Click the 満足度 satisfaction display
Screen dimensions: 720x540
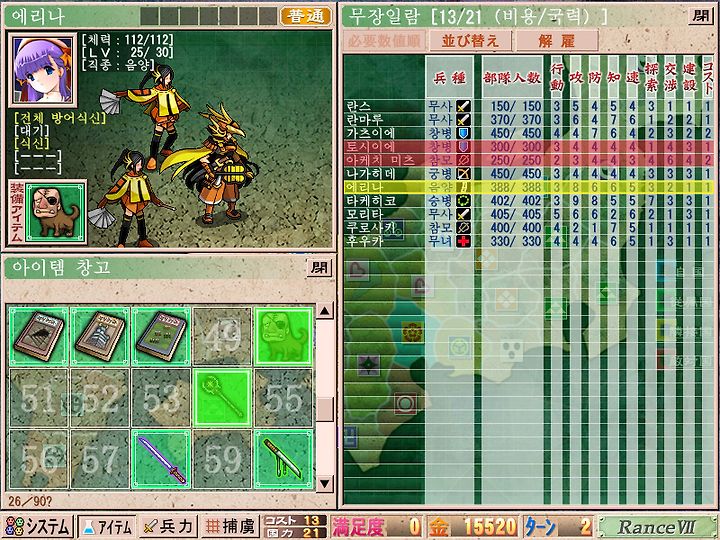377,527
